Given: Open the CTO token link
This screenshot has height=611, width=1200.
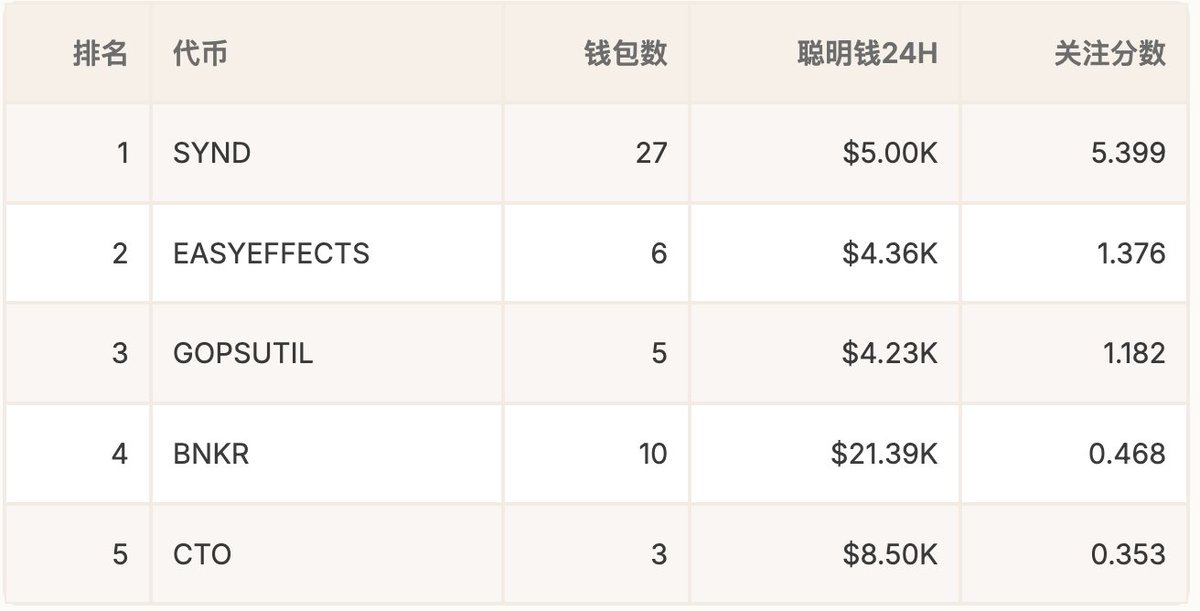Looking at the screenshot, I should click(x=202, y=554).
